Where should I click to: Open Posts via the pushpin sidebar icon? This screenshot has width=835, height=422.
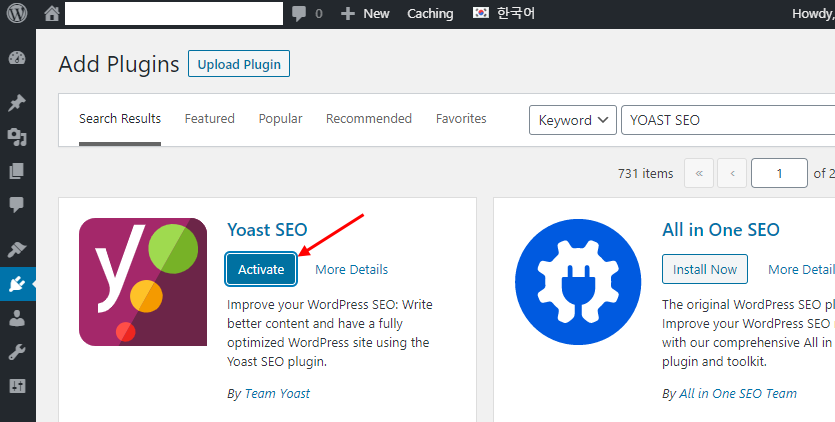click(17, 102)
